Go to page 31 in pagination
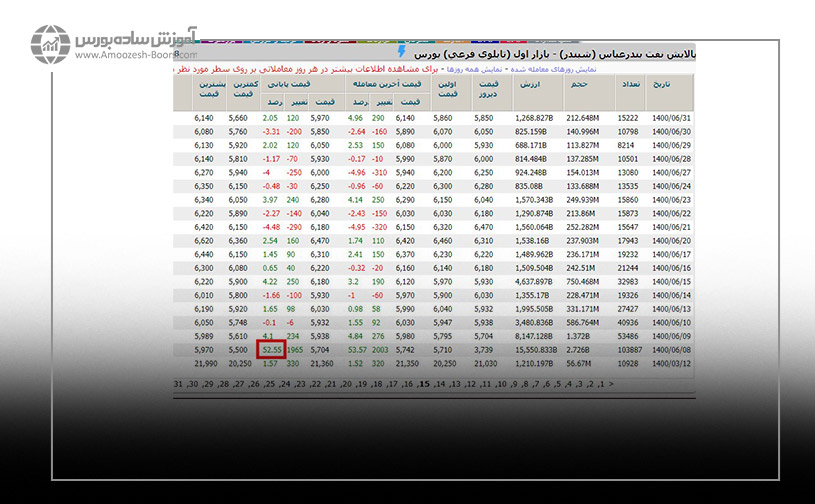815x504 pixels. pos(178,384)
